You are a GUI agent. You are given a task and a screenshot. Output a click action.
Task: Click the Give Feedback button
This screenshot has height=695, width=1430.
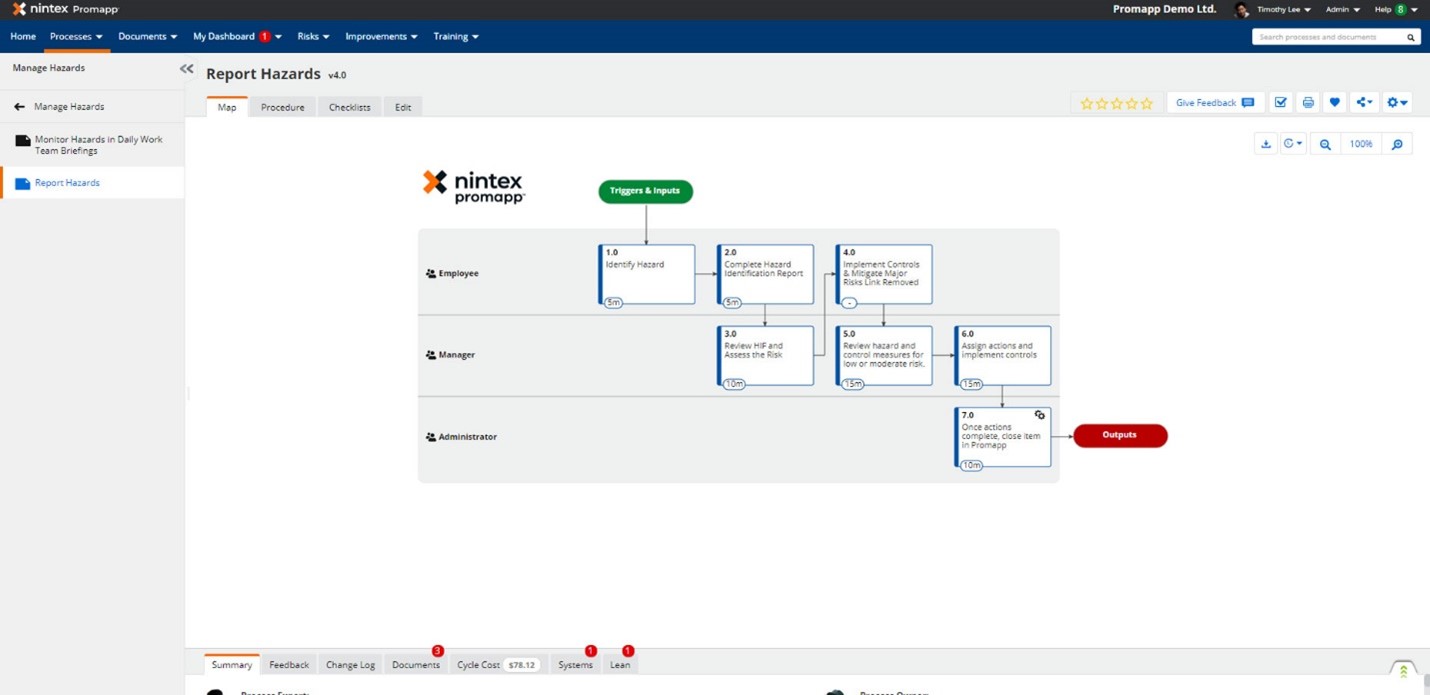[x=1214, y=103]
